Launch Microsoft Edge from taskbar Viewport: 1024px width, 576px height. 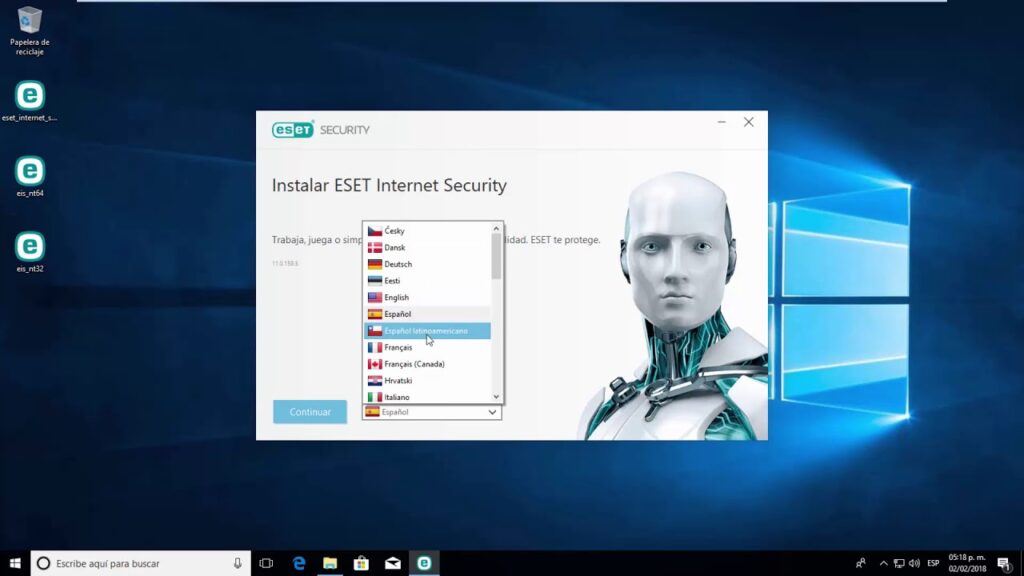tap(298, 563)
